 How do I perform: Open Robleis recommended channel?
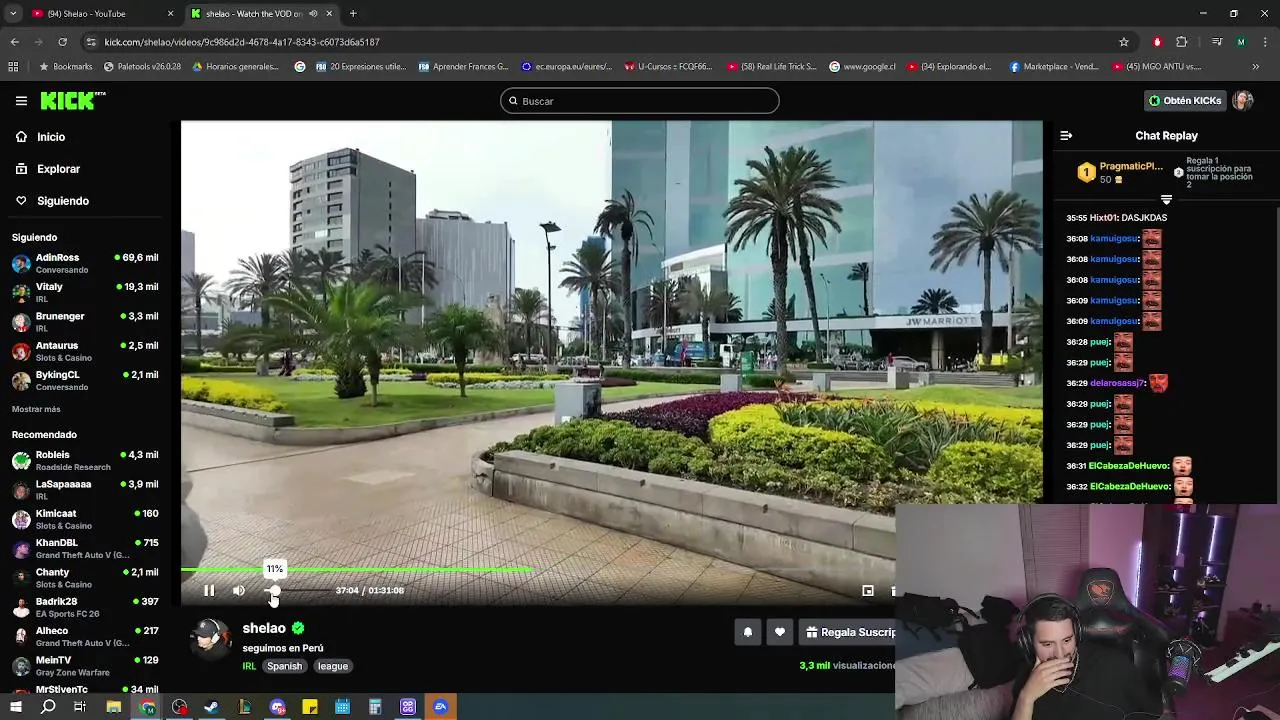pos(85,460)
